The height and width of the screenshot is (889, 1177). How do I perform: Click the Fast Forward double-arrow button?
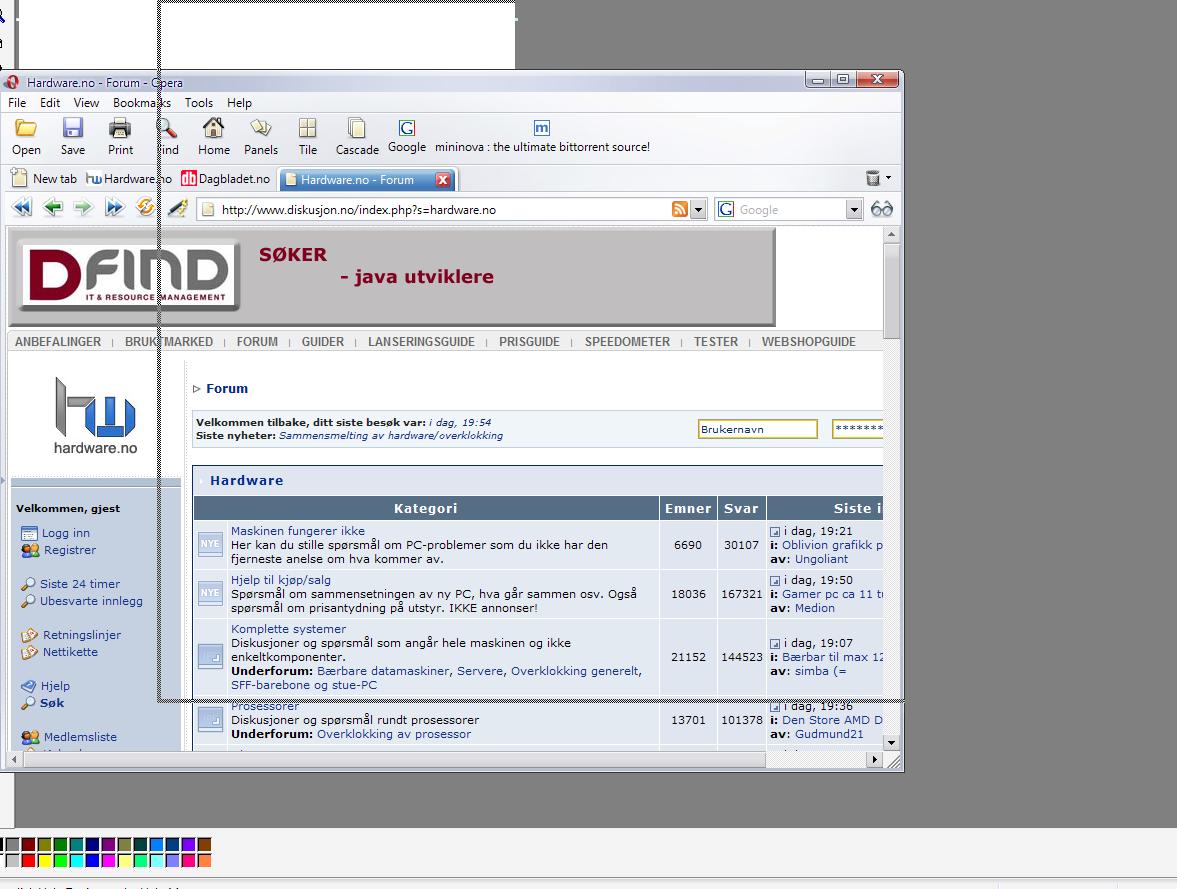pyautogui.click(x=114, y=207)
